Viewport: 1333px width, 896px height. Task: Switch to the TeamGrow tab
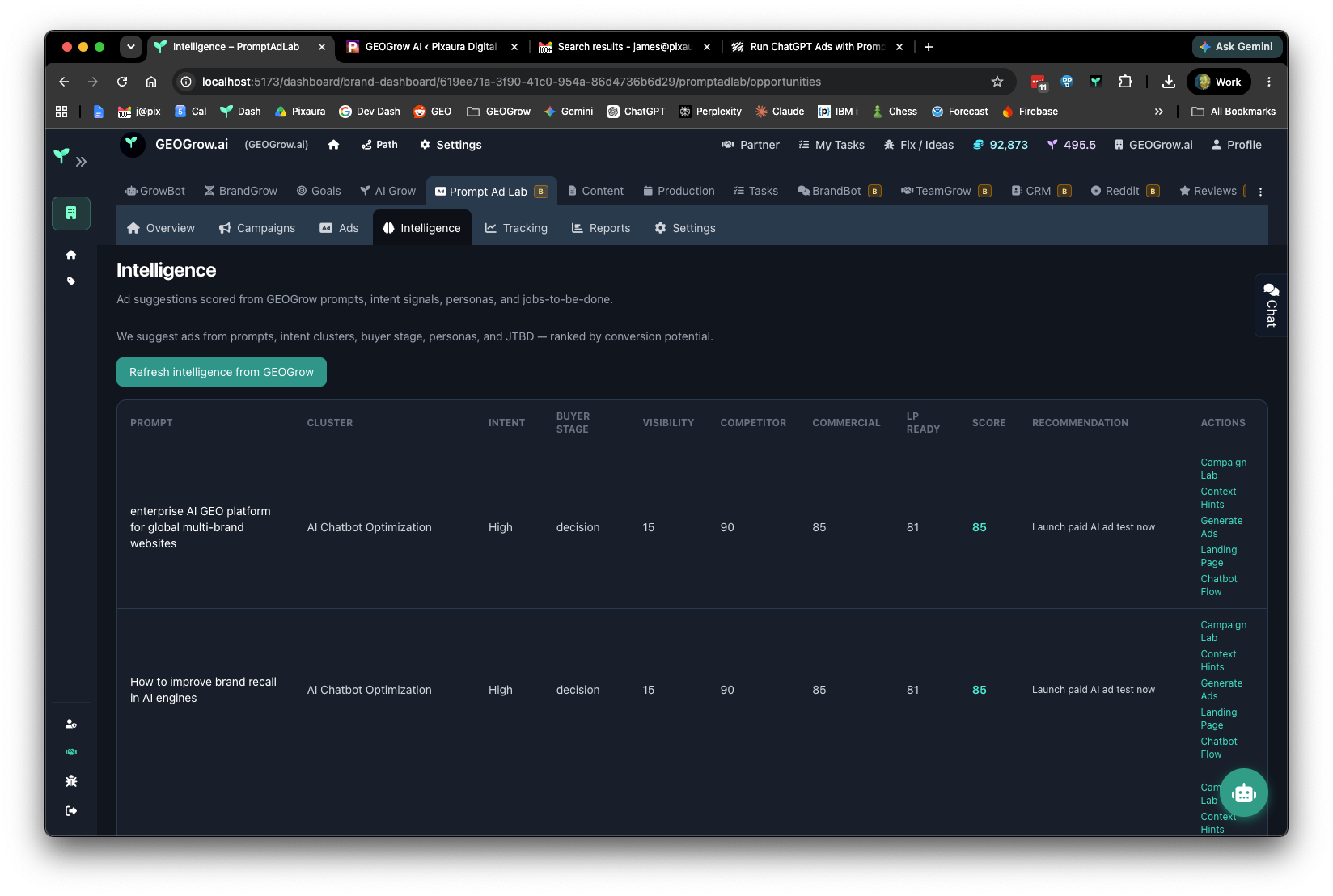(x=946, y=191)
